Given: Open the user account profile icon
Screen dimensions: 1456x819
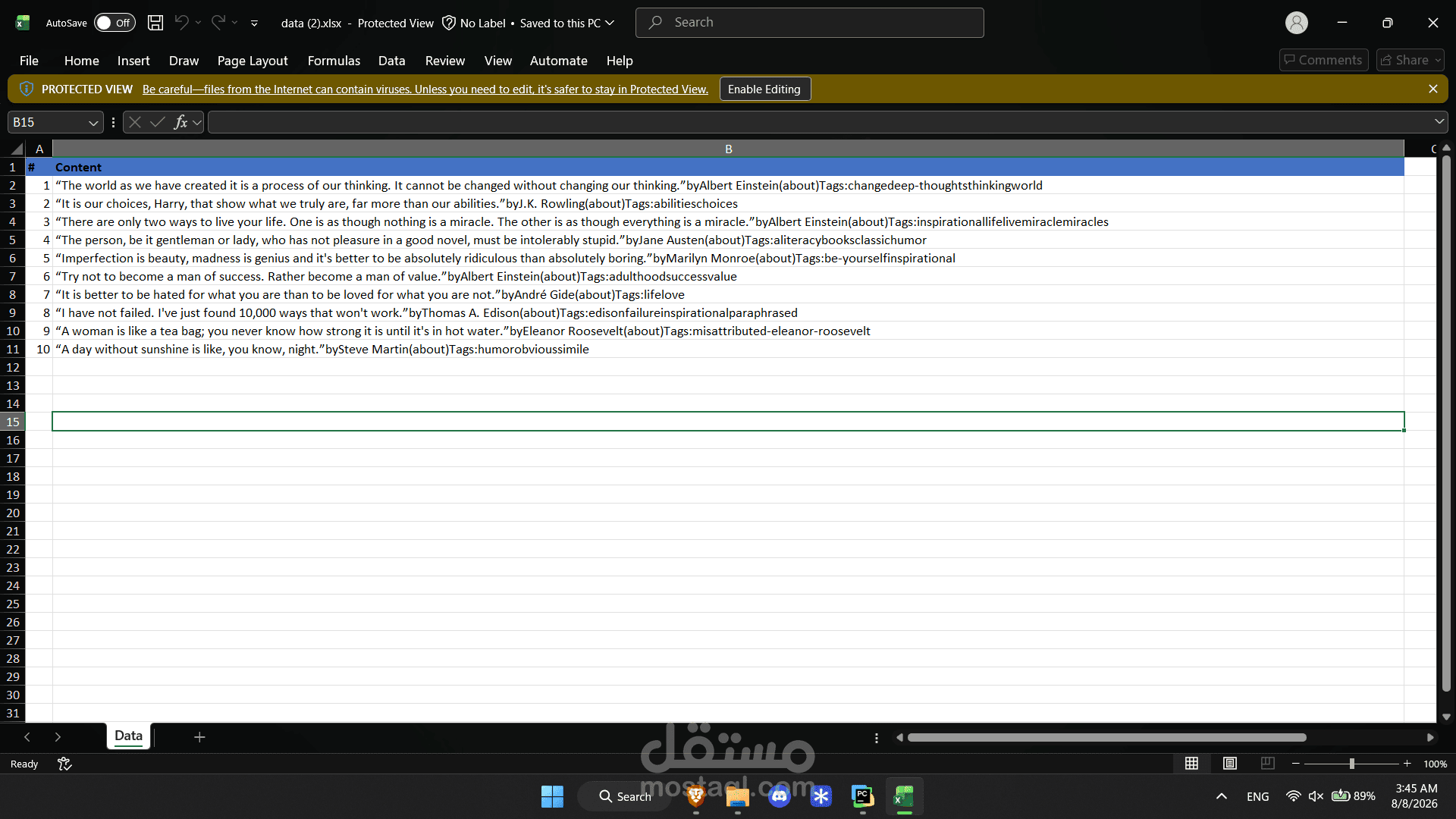Looking at the screenshot, I should [1296, 23].
